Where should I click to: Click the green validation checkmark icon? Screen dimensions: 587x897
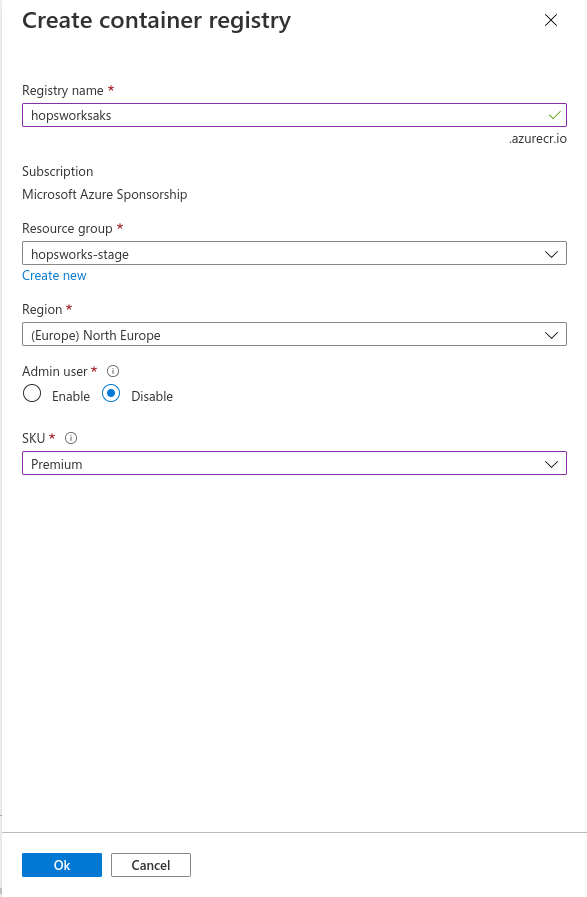coord(554,115)
